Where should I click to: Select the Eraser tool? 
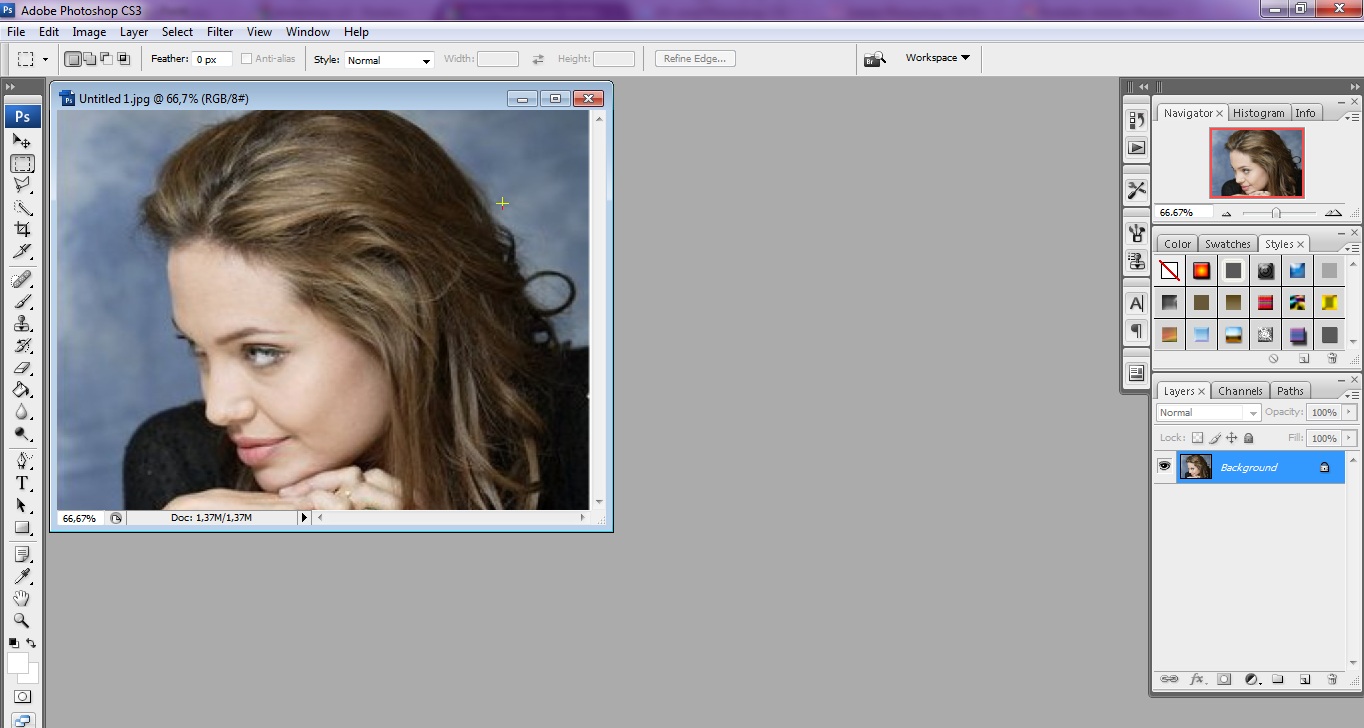22,367
